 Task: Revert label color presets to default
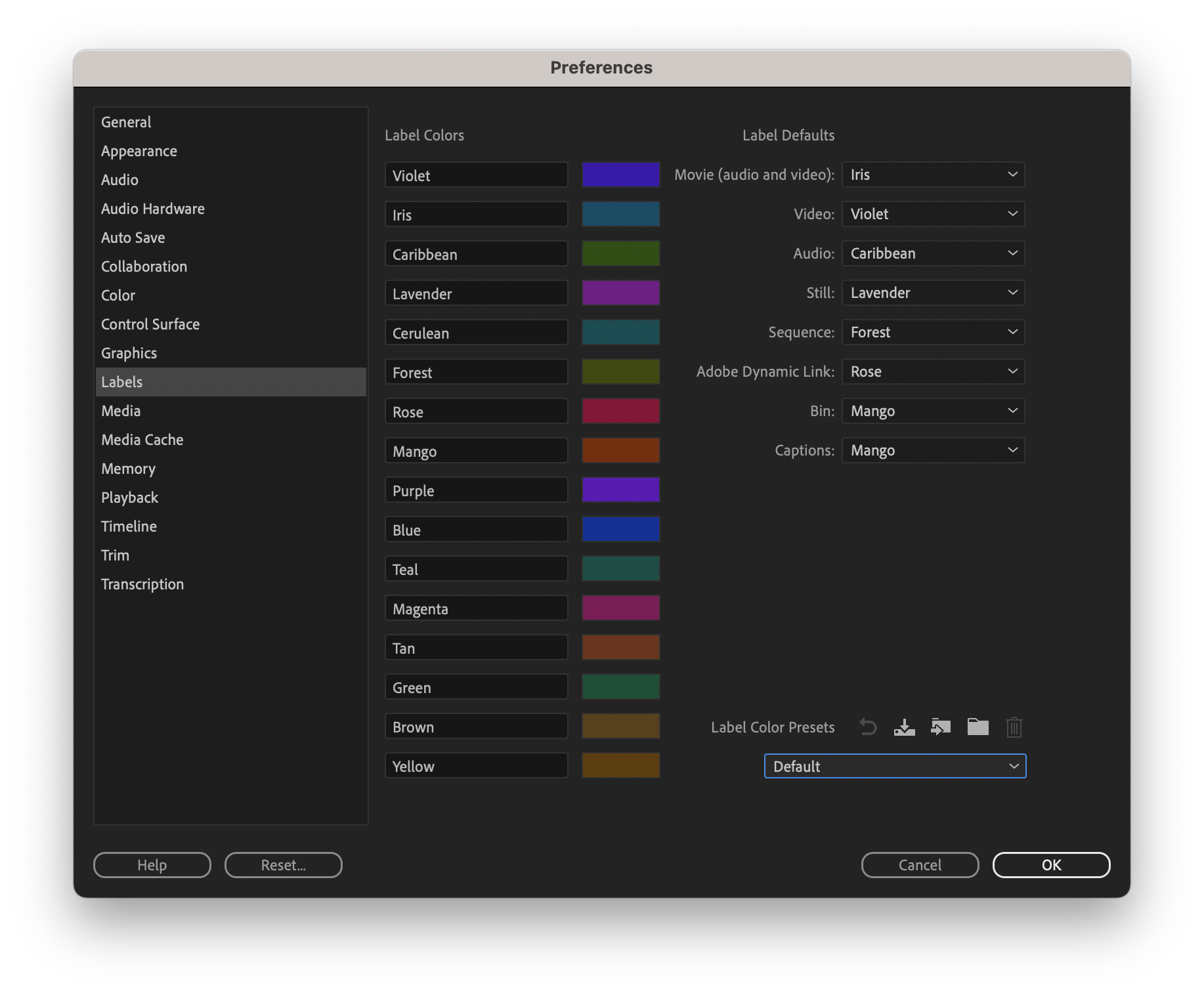[x=867, y=727]
